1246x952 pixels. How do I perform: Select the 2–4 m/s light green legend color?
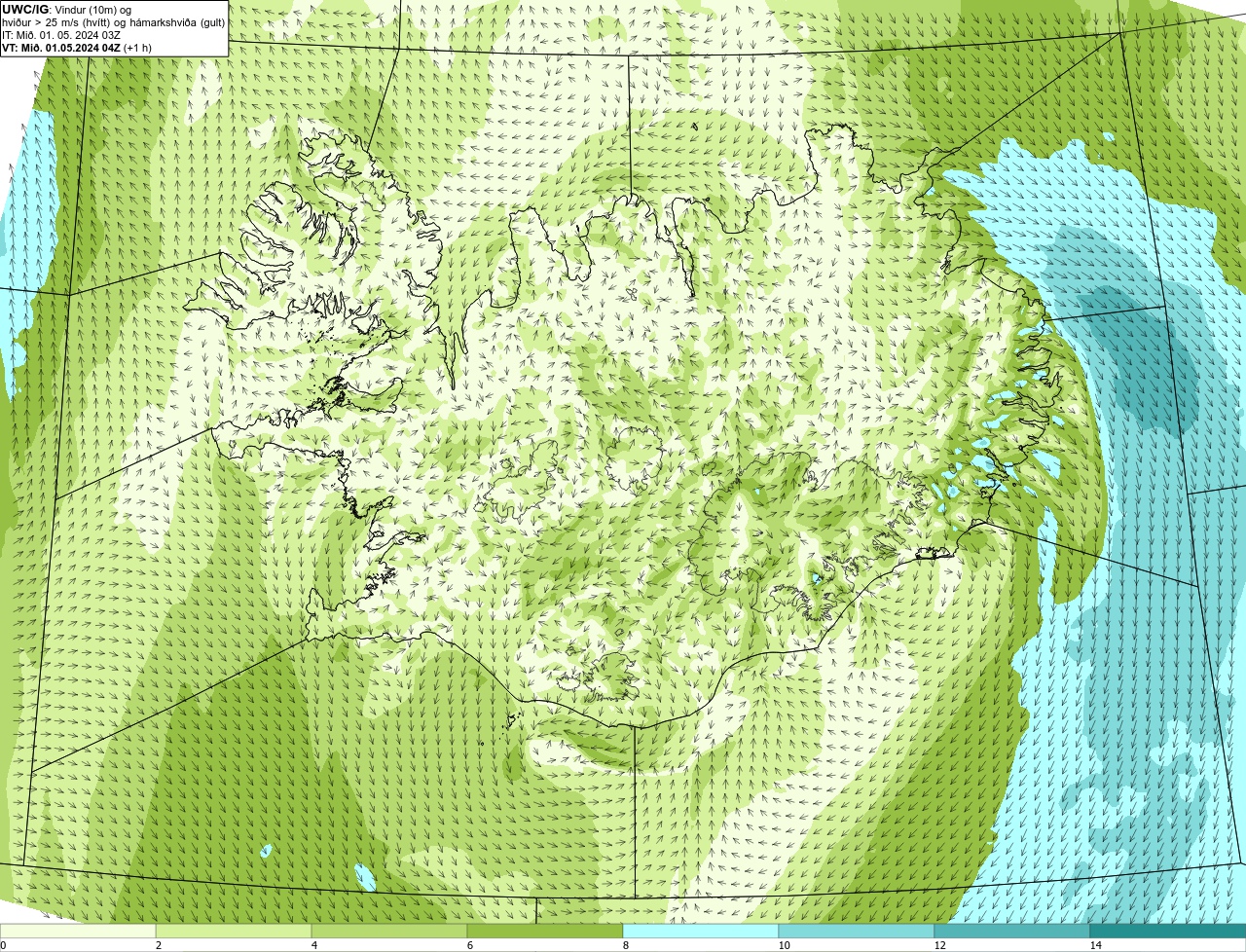coord(234,931)
